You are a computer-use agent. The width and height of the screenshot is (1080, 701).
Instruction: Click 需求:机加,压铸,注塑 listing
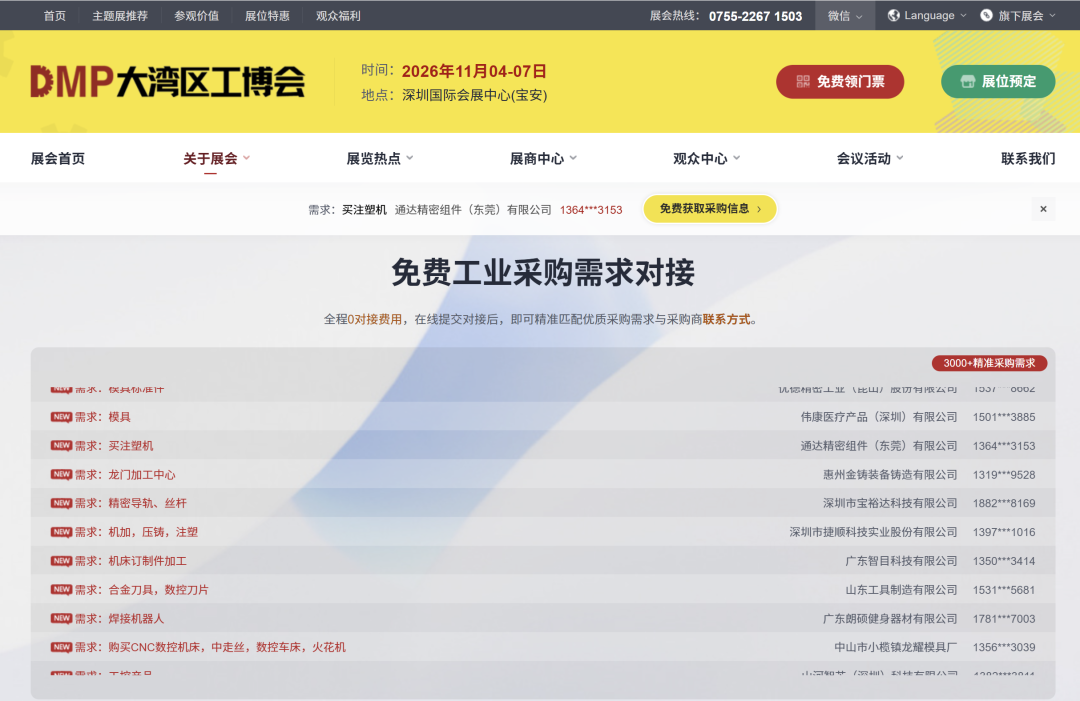[136, 532]
